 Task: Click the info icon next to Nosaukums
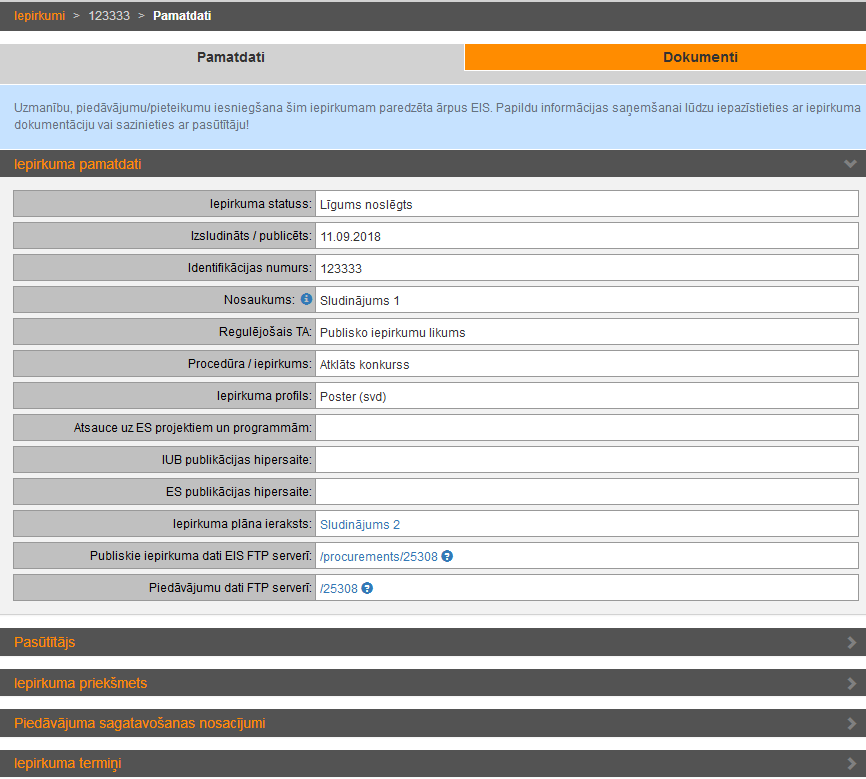tap(306, 299)
